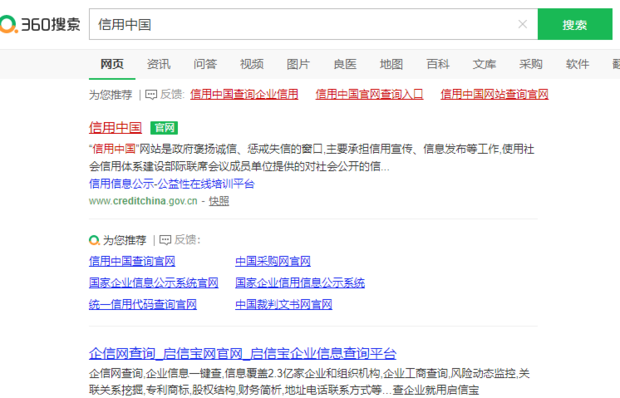The width and height of the screenshot is (620, 398).
Task: Go to the 良医 tab
Action: click(345, 64)
